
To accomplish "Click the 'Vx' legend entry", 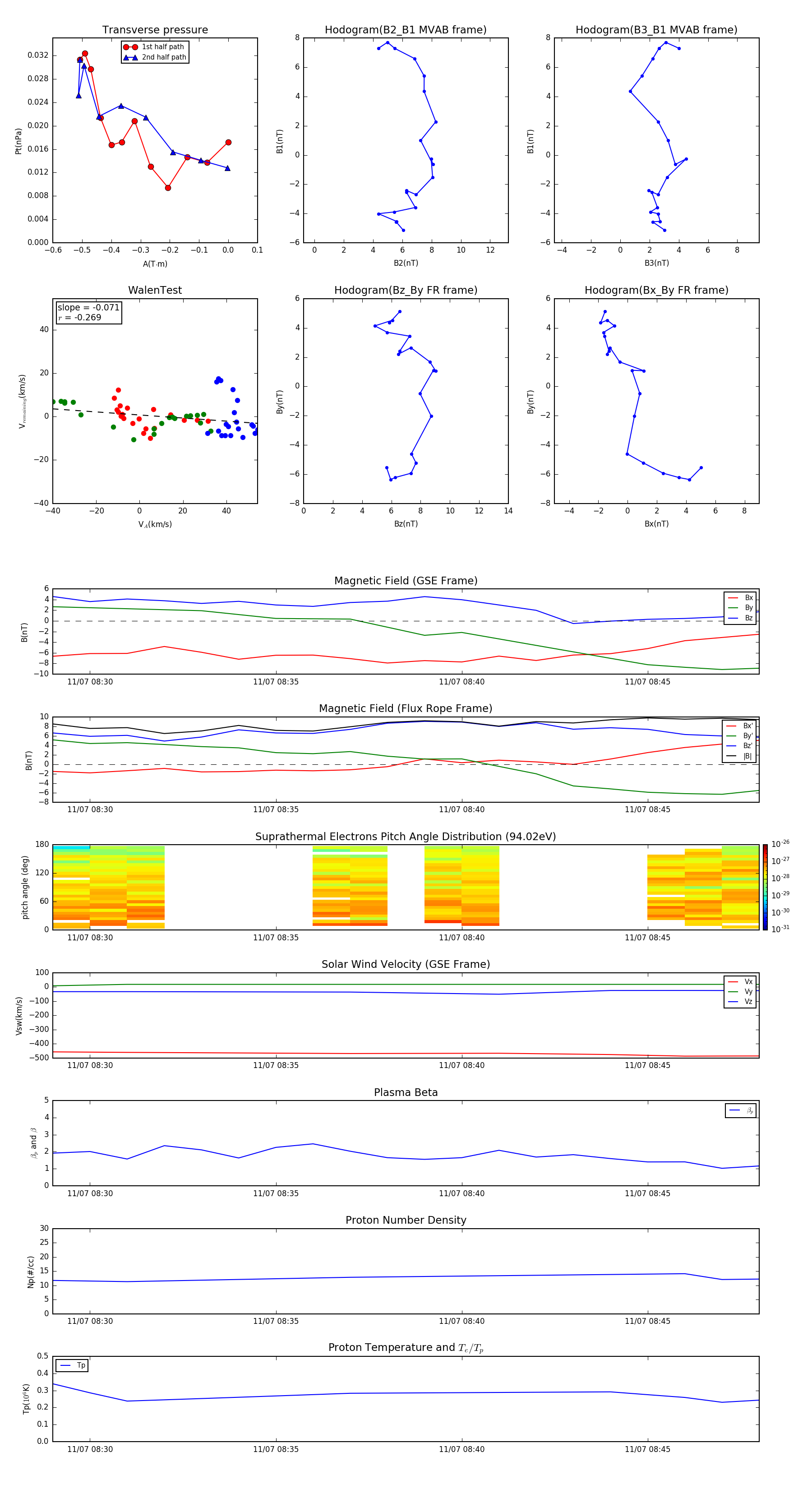I will (740, 981).
